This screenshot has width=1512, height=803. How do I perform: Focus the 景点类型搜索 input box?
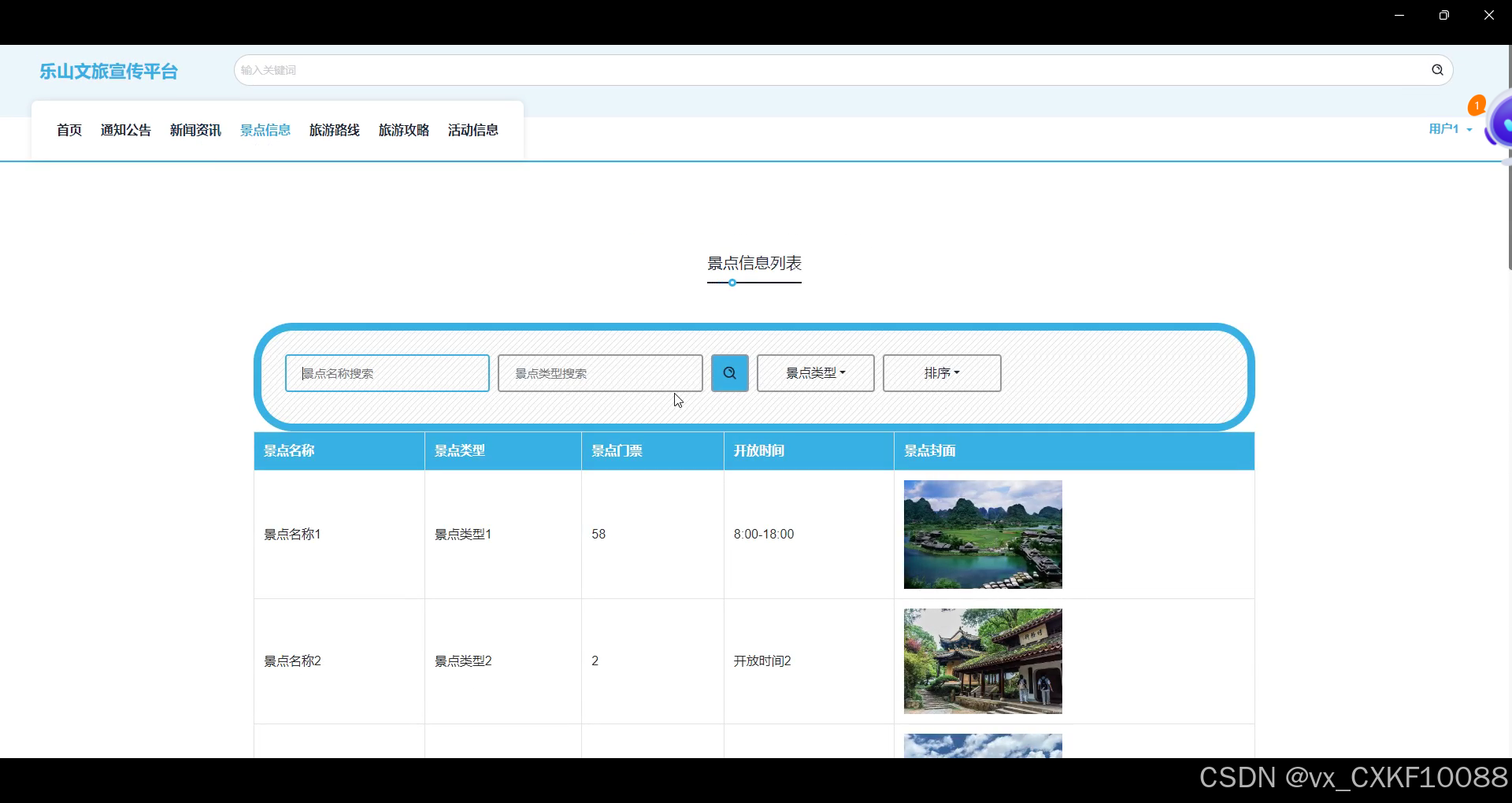(600, 373)
